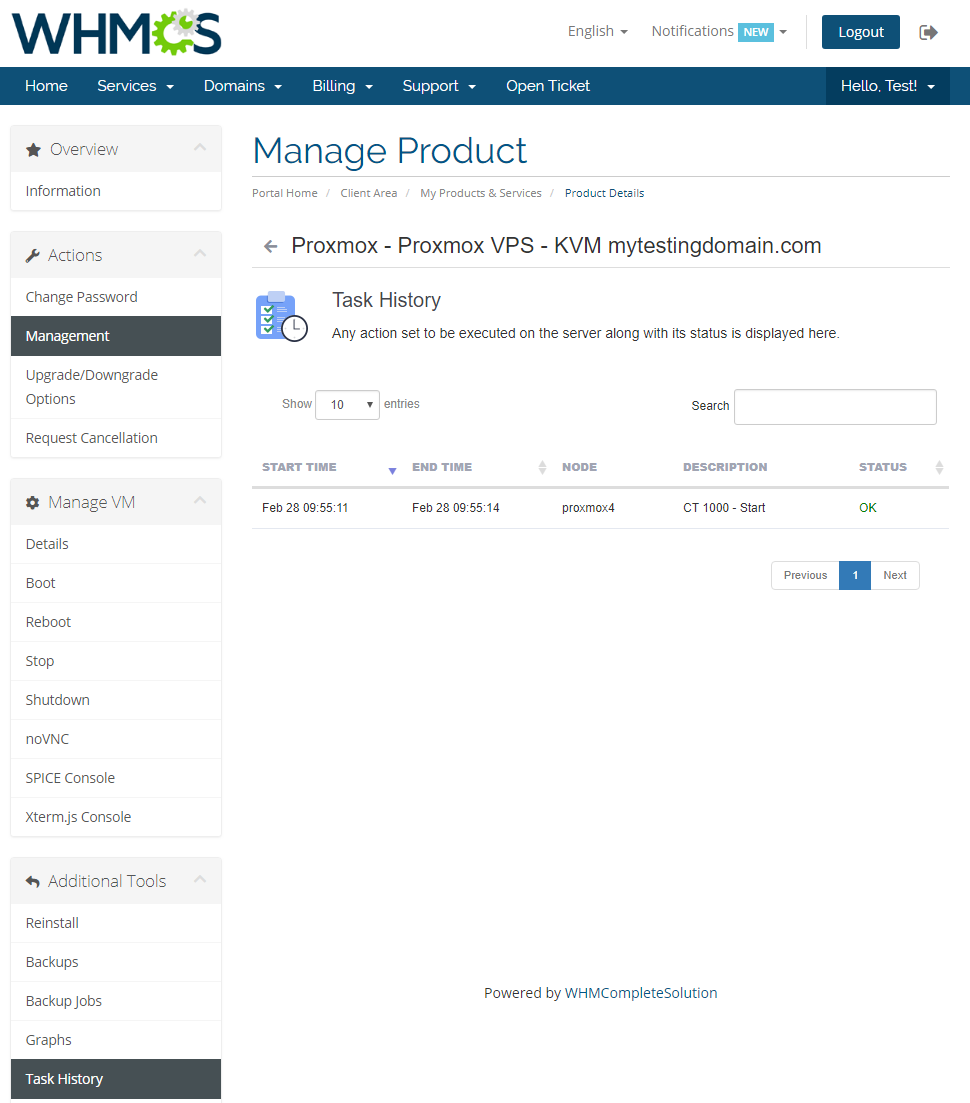Open the Domains menu
The width and height of the screenshot is (970, 1103).
[x=243, y=86]
